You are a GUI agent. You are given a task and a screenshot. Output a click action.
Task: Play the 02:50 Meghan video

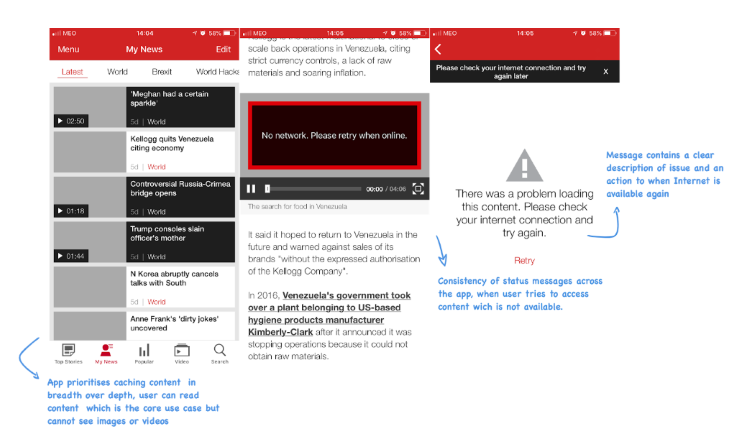point(71,121)
